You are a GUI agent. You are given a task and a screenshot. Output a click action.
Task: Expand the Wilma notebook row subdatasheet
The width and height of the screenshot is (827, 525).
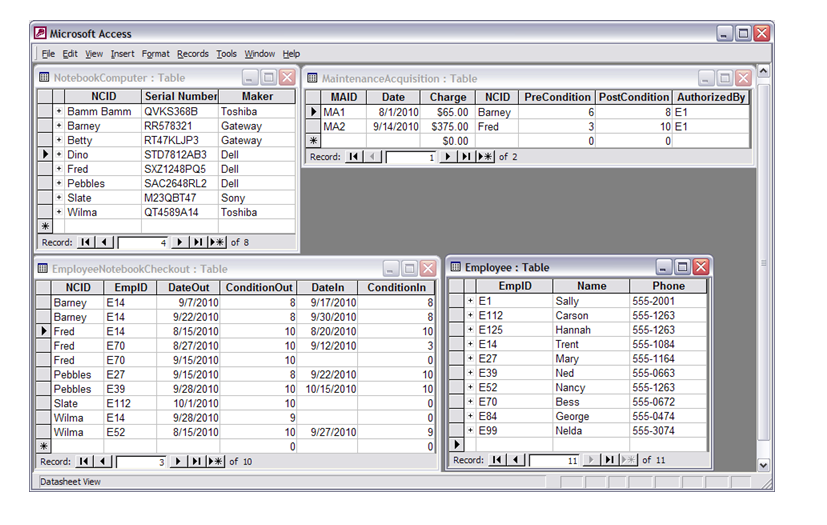pos(59,212)
